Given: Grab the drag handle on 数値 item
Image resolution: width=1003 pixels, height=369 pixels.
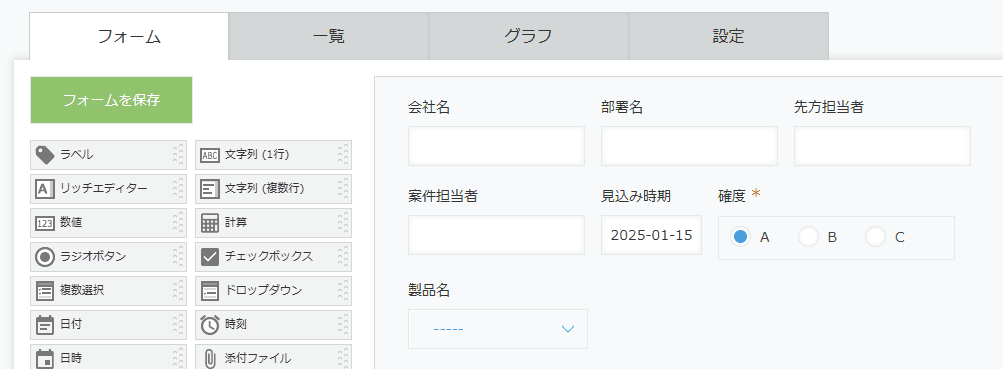Looking at the screenshot, I should tap(178, 223).
